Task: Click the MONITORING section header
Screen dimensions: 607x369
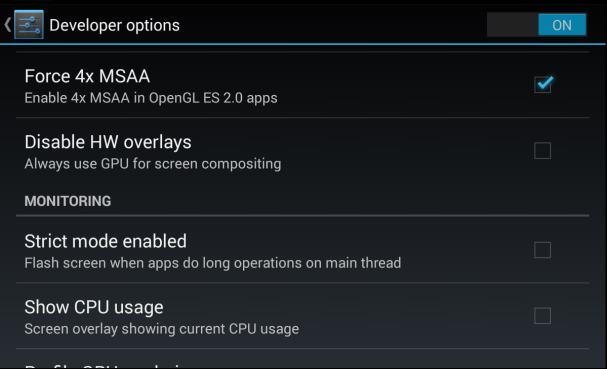Action: (x=68, y=201)
